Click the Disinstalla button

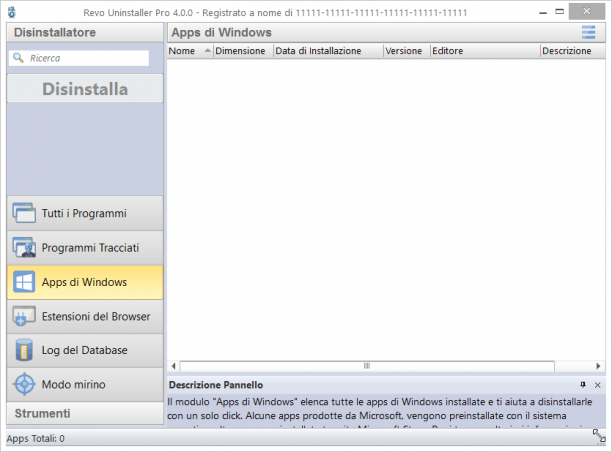[x=85, y=89]
